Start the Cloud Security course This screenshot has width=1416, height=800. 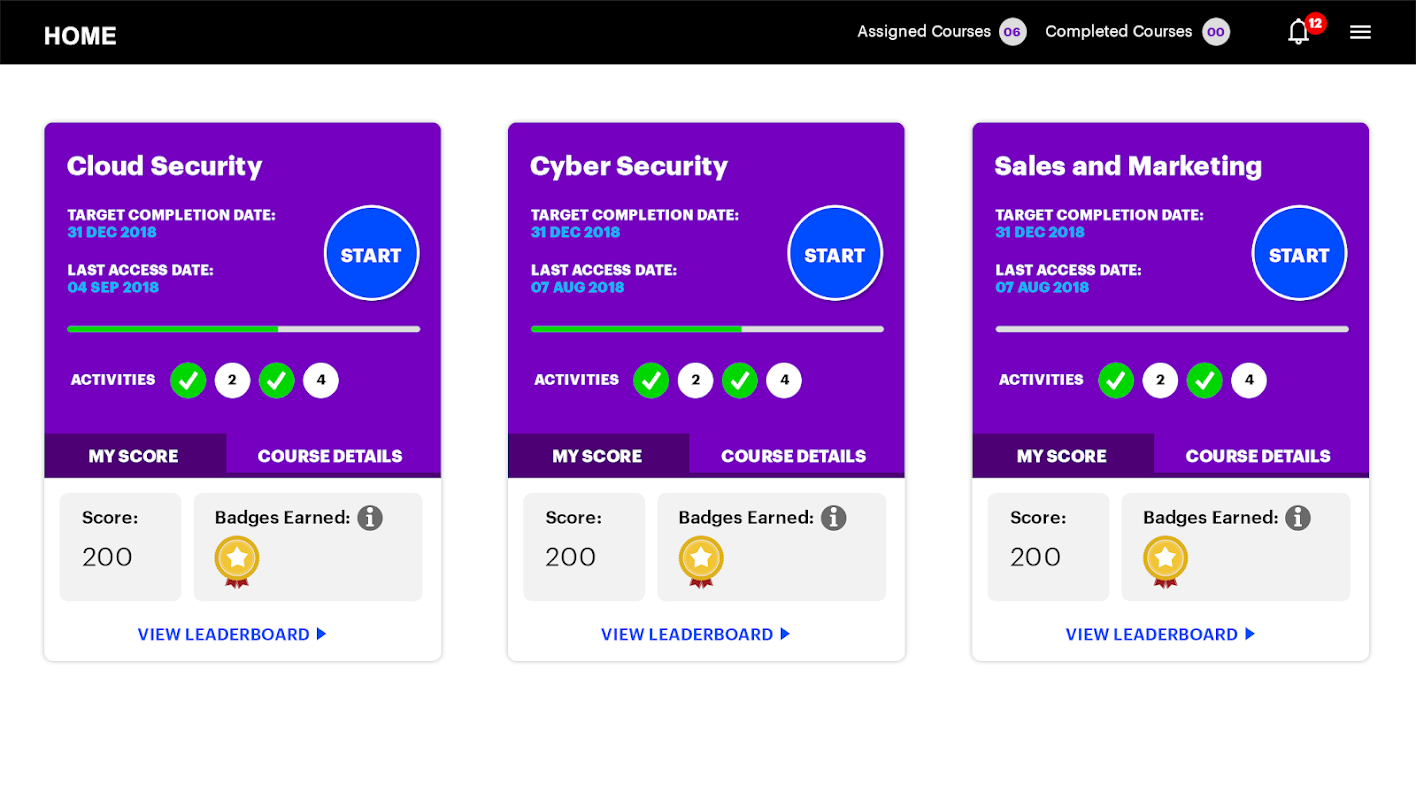point(371,254)
